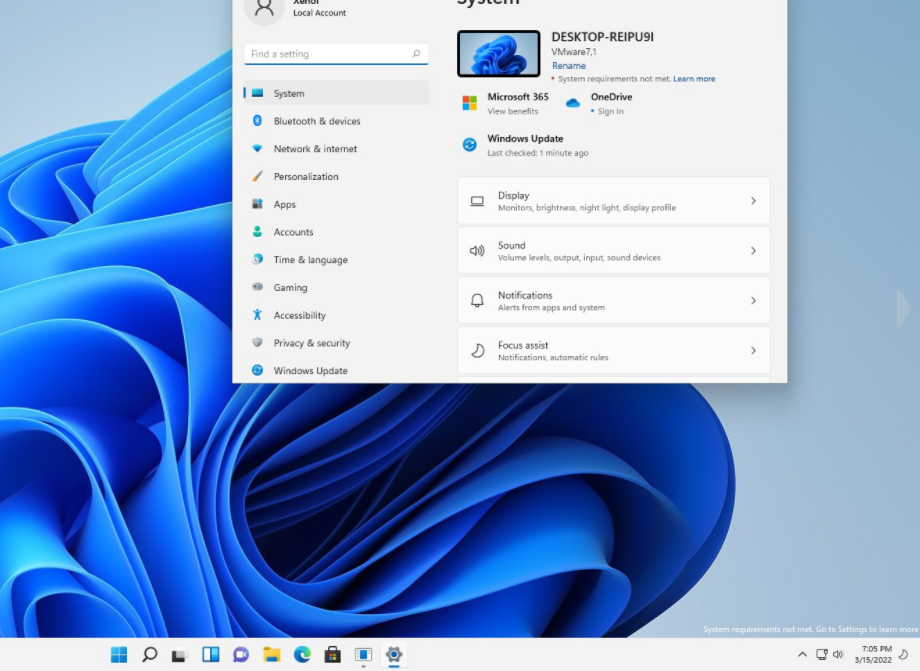Click Learn more about system requirements
This screenshot has width=920, height=671.
[694, 79]
